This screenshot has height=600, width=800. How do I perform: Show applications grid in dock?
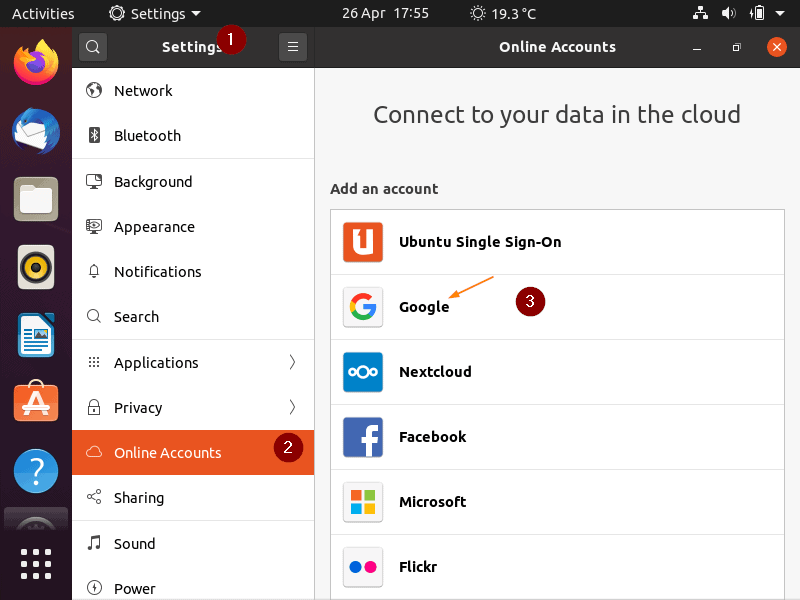point(36,564)
